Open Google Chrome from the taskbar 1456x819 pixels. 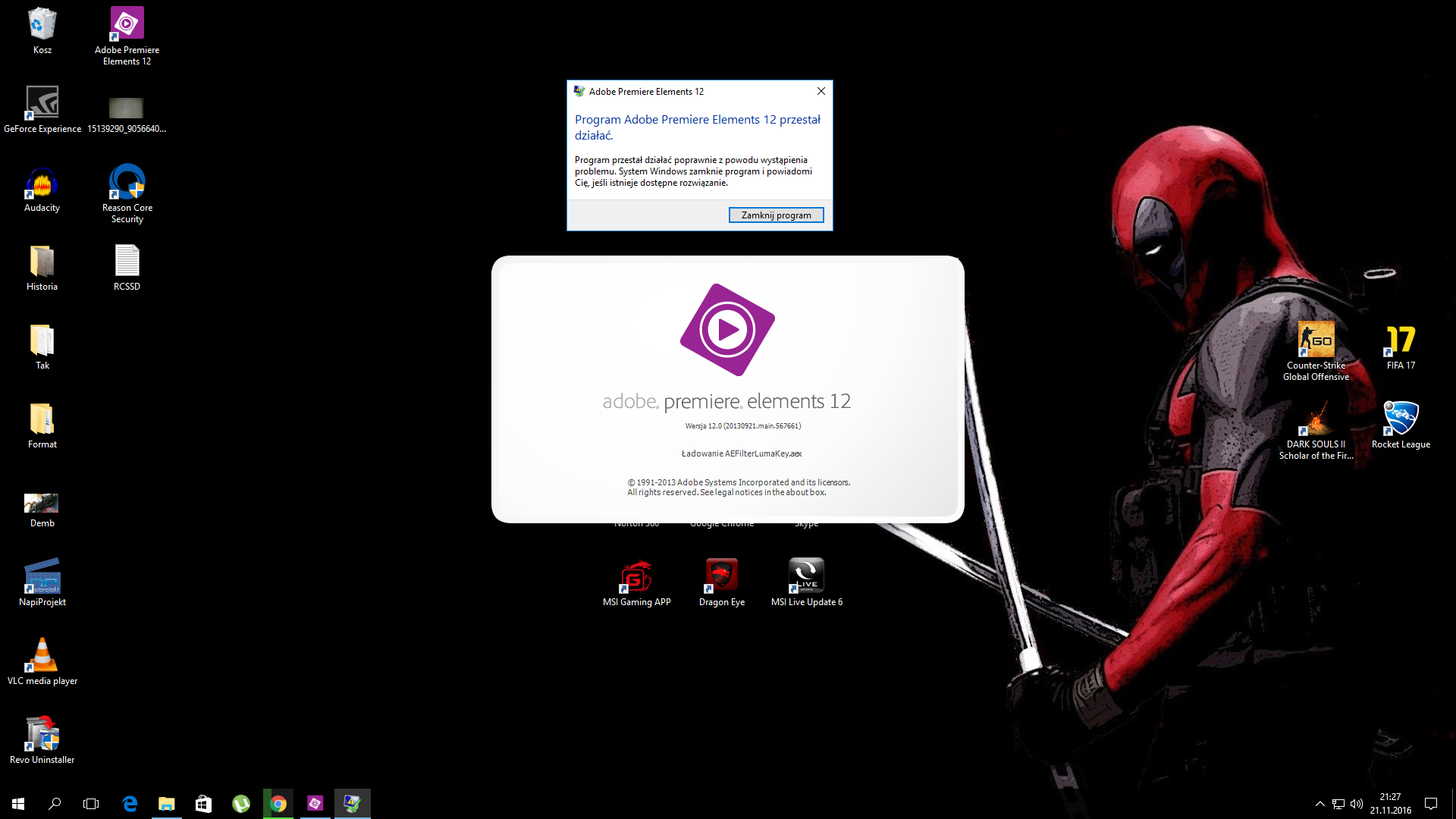[278, 804]
